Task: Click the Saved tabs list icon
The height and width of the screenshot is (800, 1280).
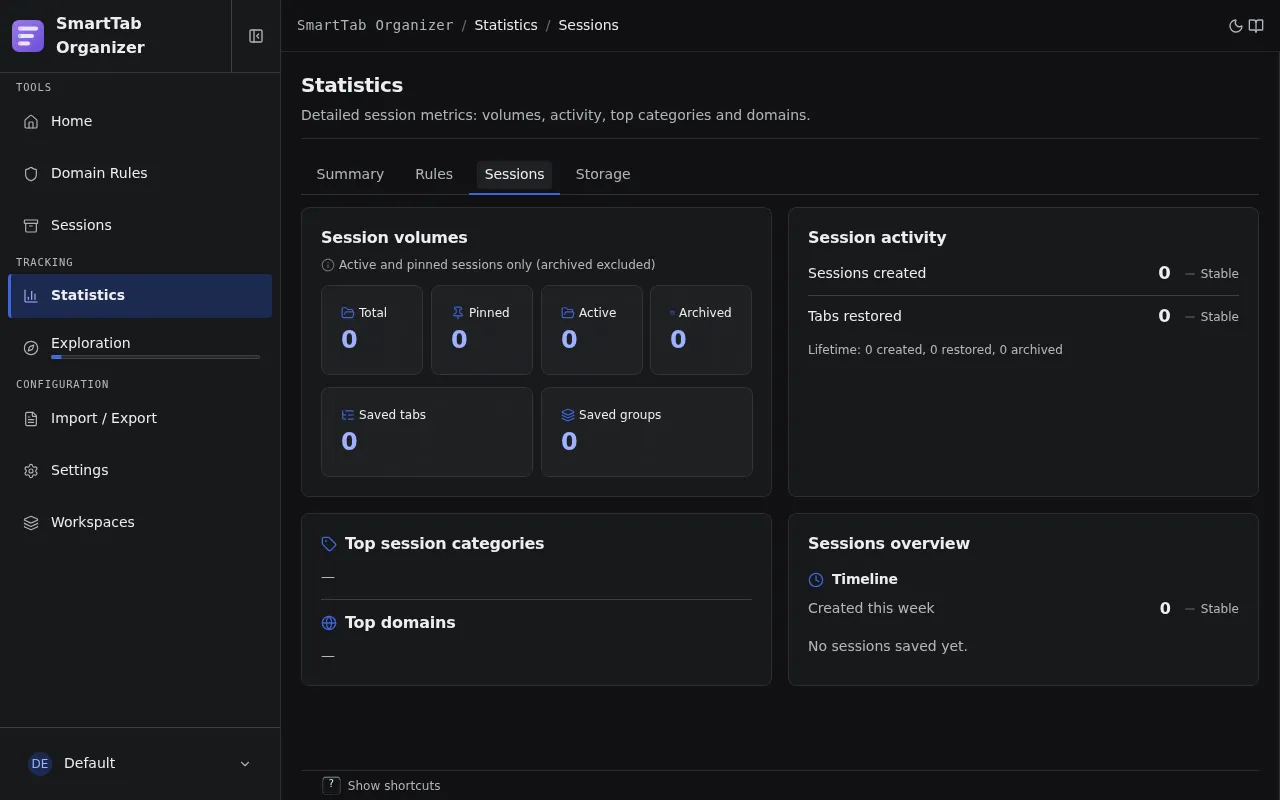Action: click(348, 415)
